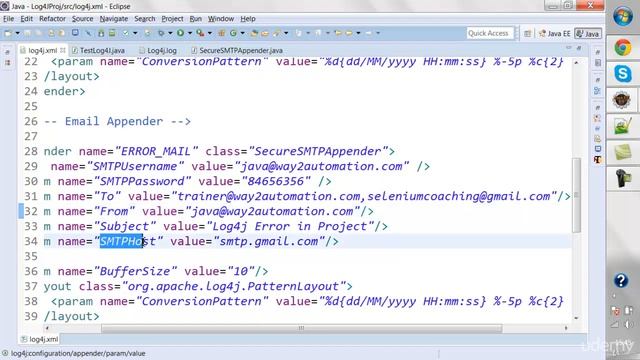Click "Email Appender" comment on line 26
Screen dimensions: 640x360
(x=113, y=122)
